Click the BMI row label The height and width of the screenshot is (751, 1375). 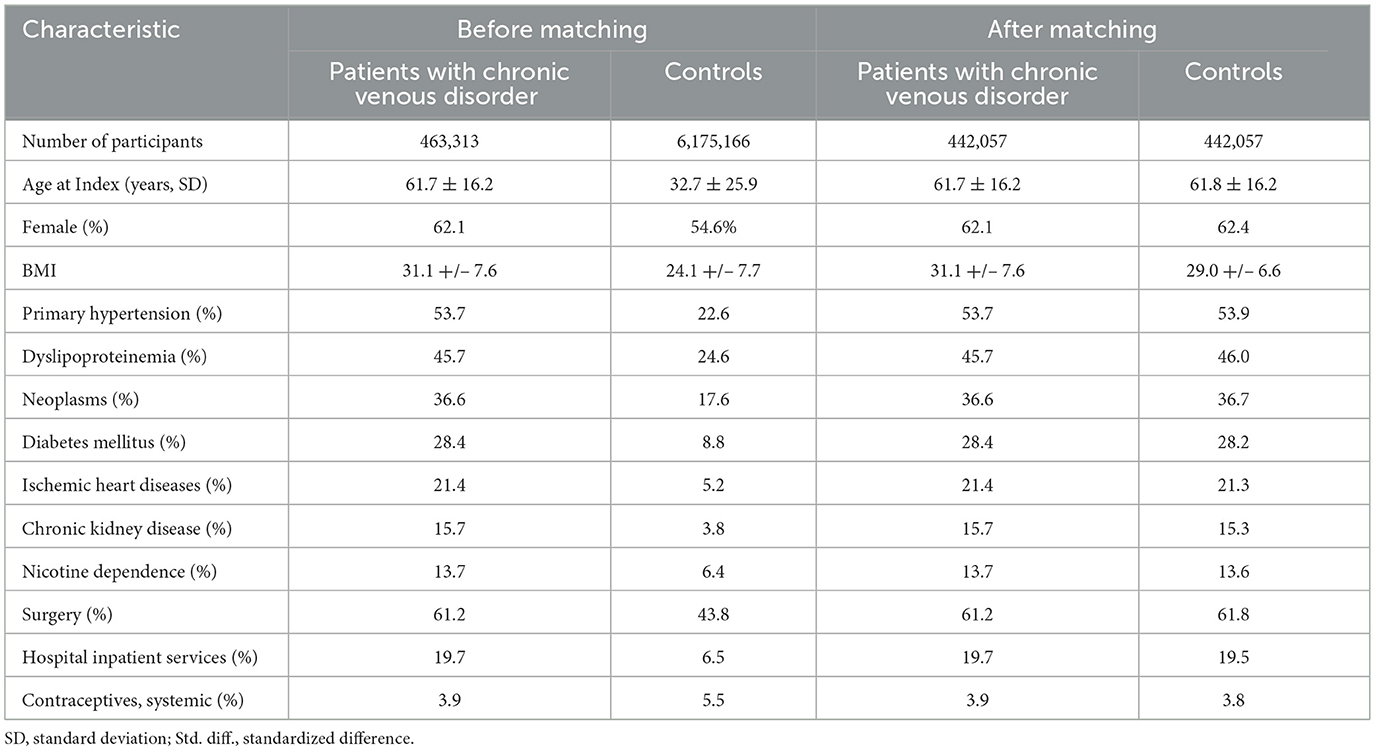pos(38,271)
